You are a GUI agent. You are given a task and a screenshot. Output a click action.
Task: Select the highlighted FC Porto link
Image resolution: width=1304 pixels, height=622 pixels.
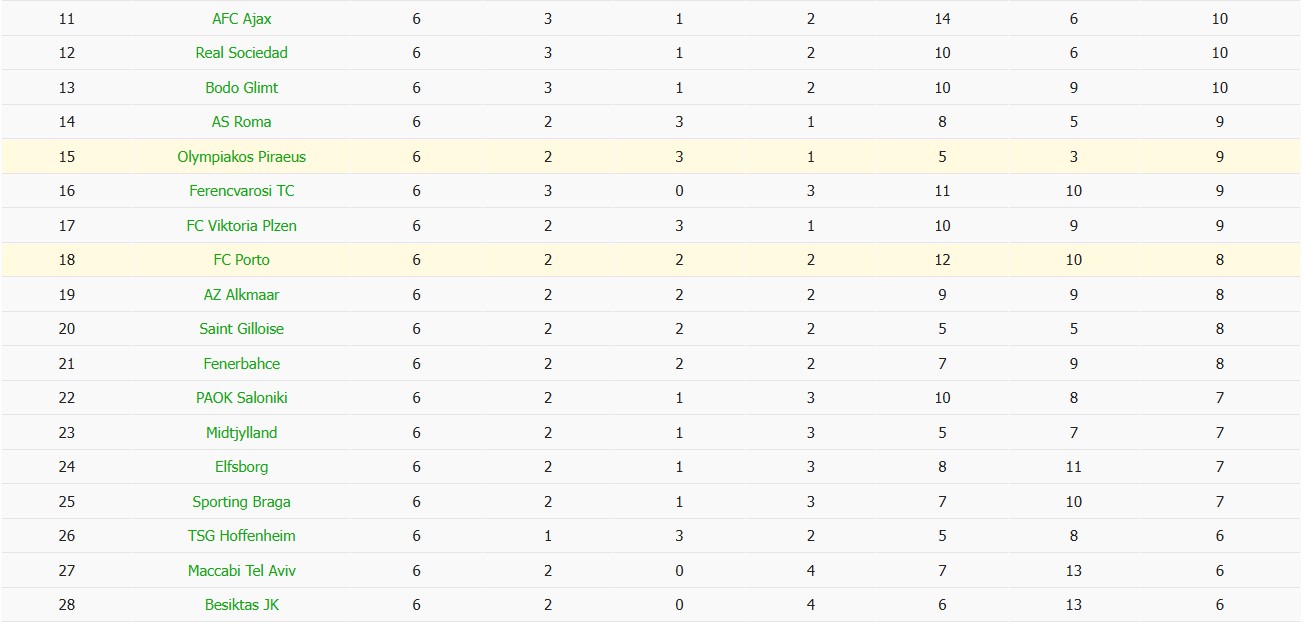point(242,260)
